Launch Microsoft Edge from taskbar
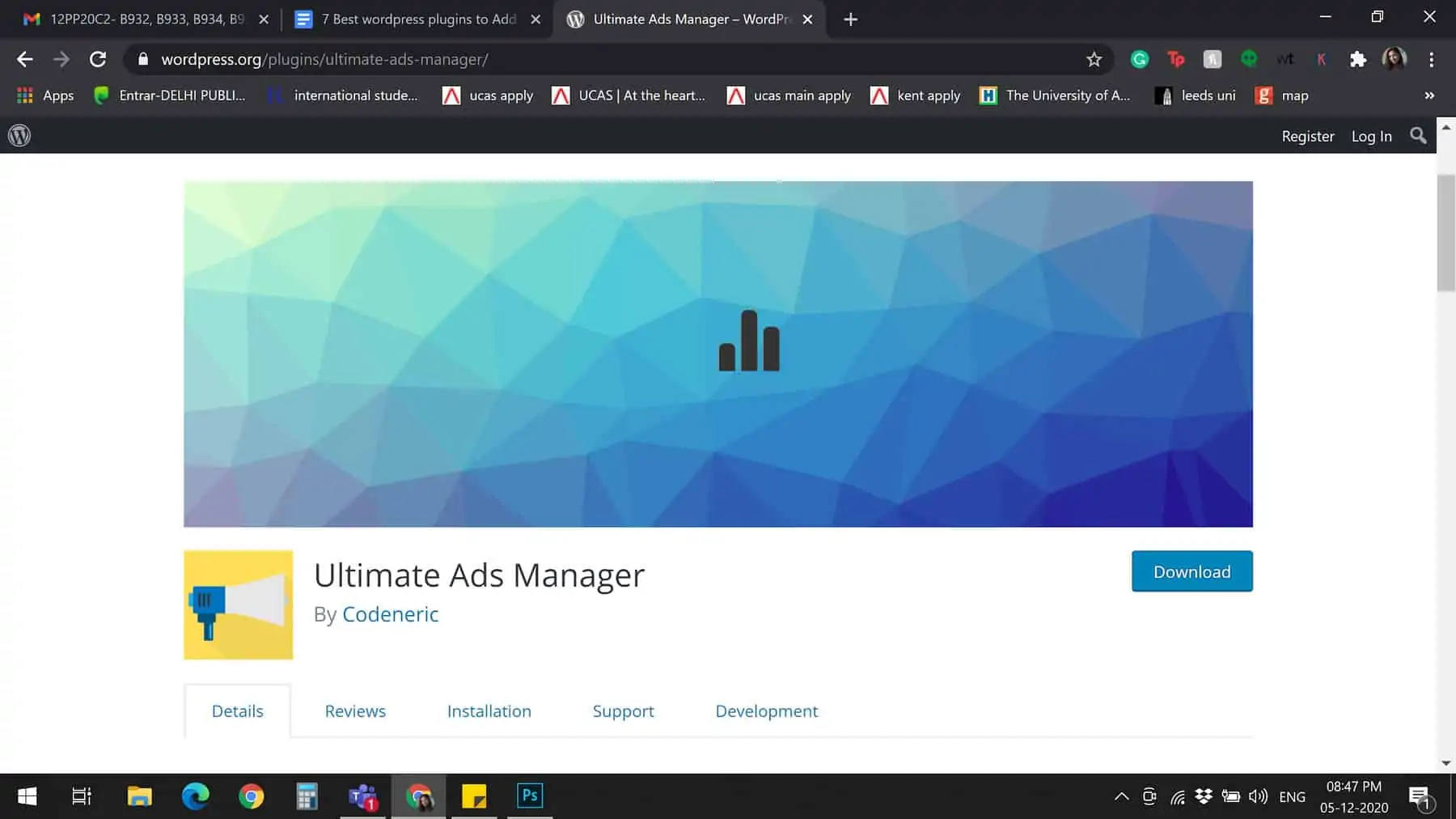 tap(195, 796)
